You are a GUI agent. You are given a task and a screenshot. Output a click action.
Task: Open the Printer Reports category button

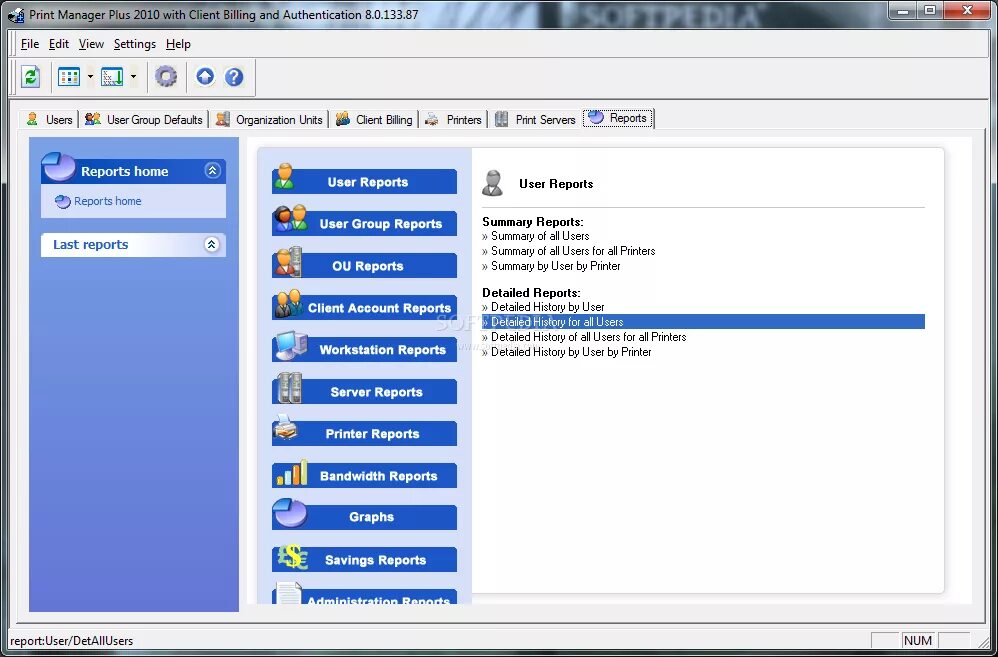[x=364, y=434]
